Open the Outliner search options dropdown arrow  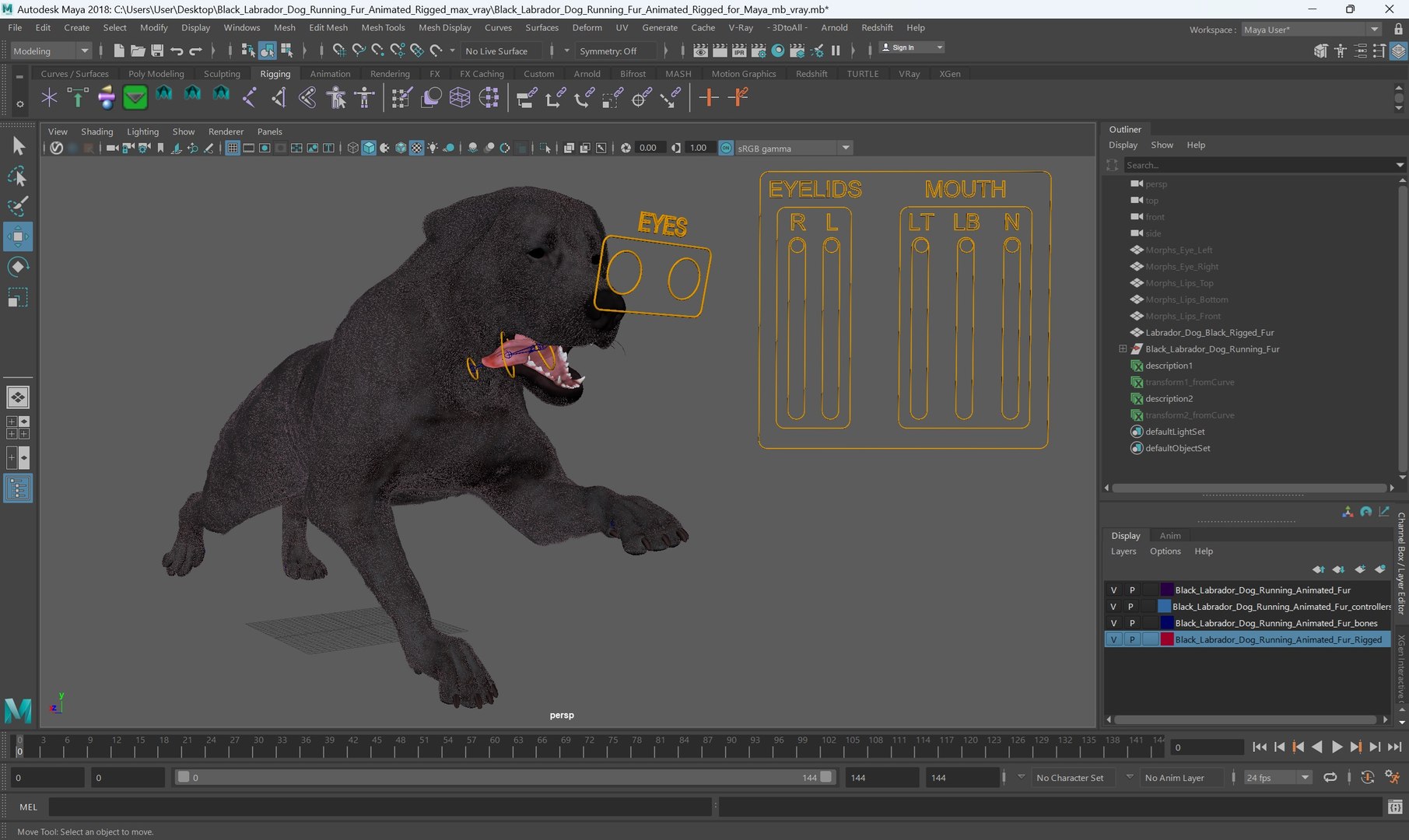[x=1400, y=165]
